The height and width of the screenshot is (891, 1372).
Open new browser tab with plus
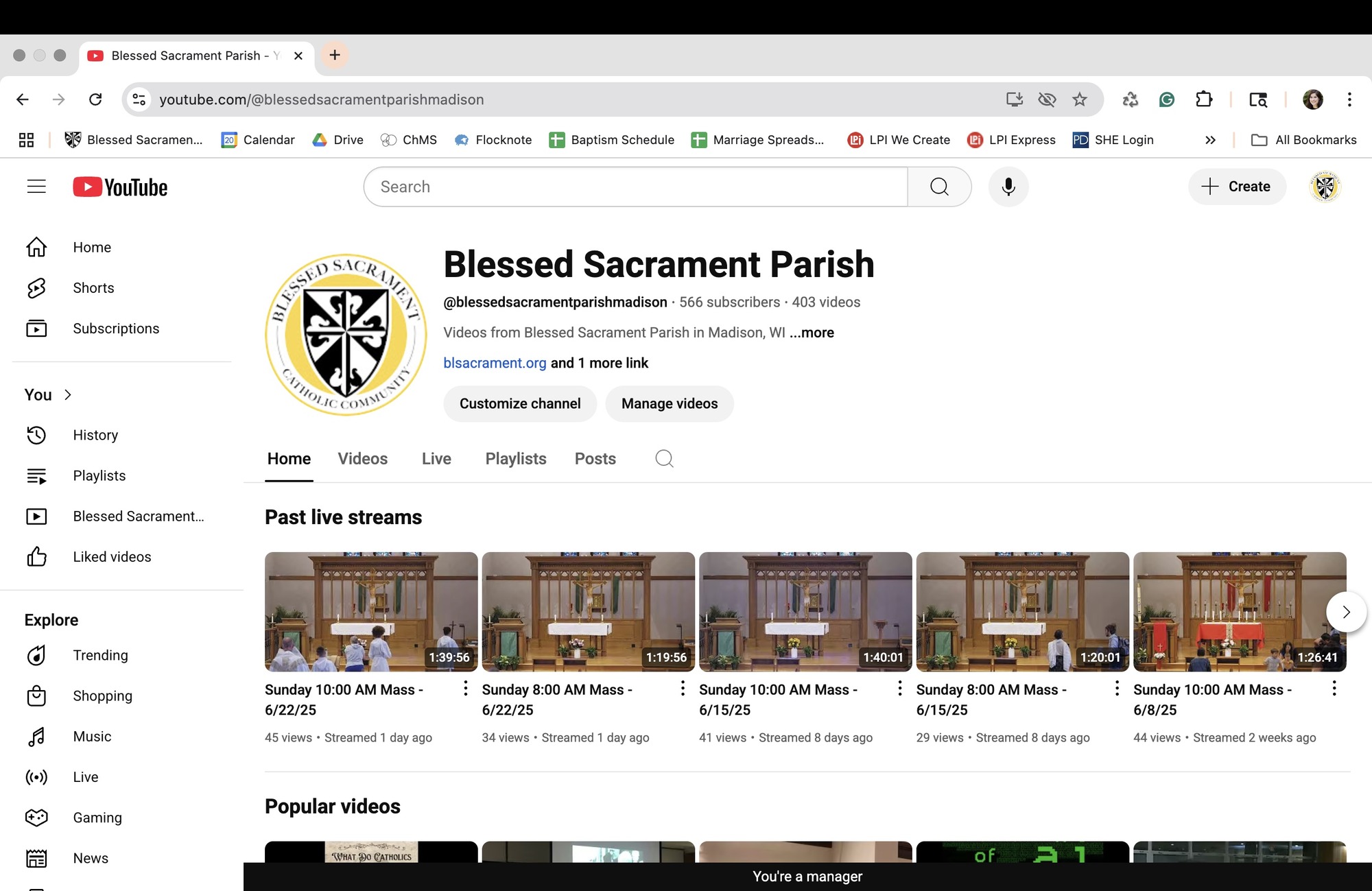[335, 56]
